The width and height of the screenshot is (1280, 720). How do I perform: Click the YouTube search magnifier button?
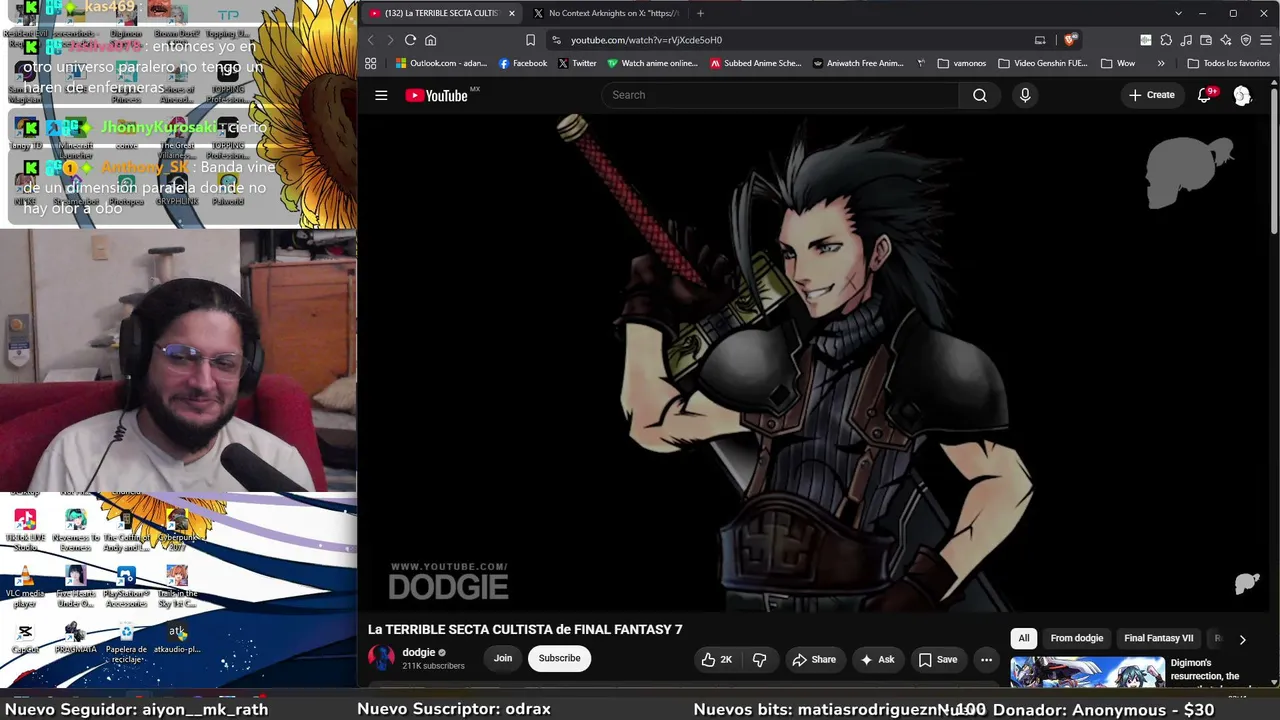980,95
